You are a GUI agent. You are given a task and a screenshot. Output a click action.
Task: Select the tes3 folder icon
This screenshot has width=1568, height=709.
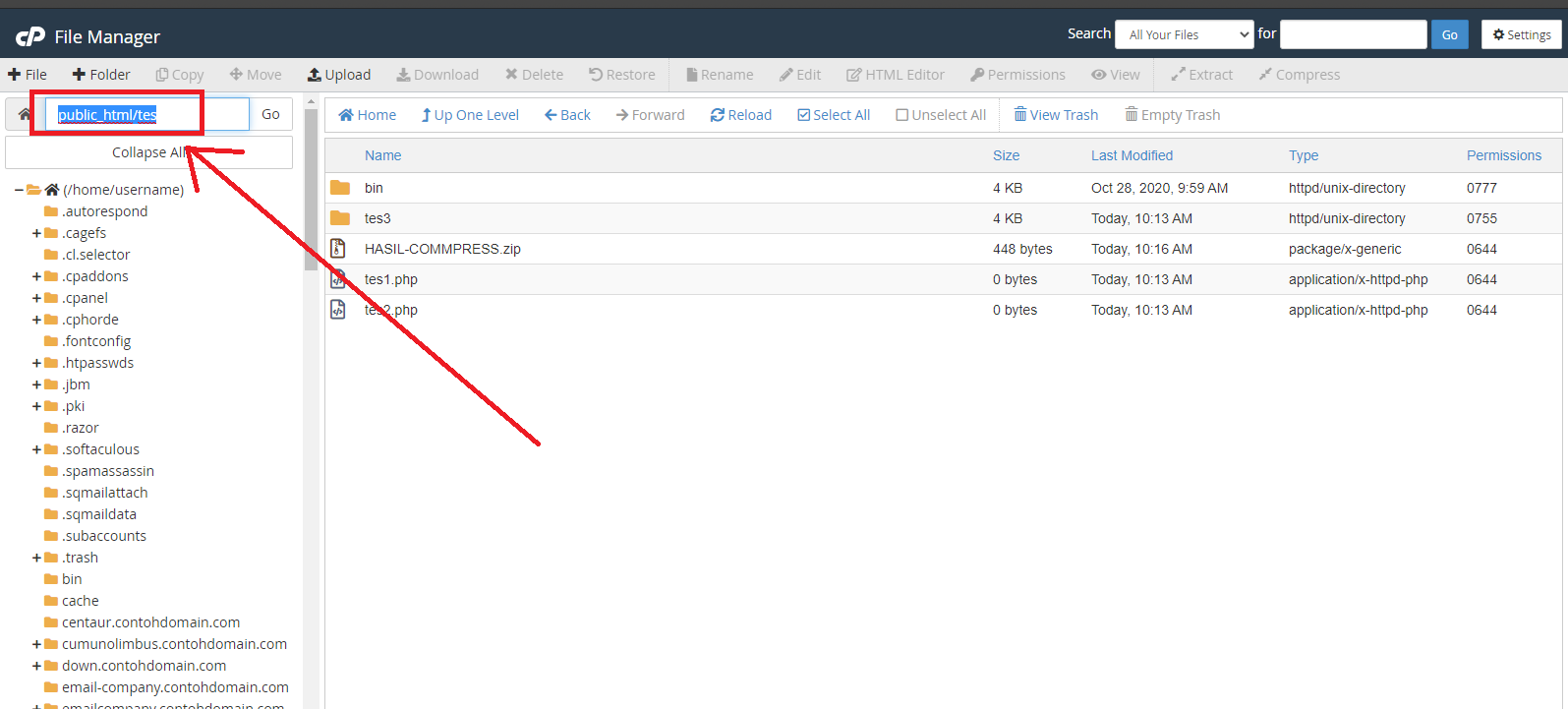[x=340, y=218]
